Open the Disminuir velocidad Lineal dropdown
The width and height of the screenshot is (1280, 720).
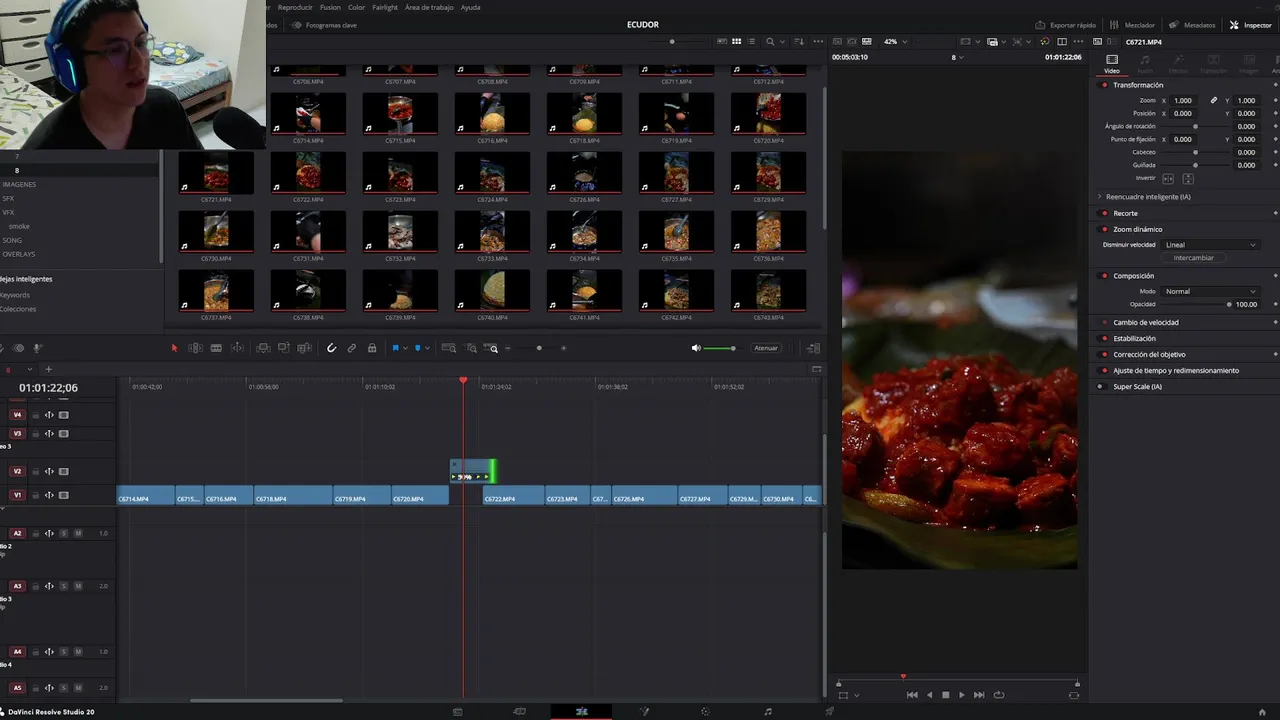click(1210, 245)
